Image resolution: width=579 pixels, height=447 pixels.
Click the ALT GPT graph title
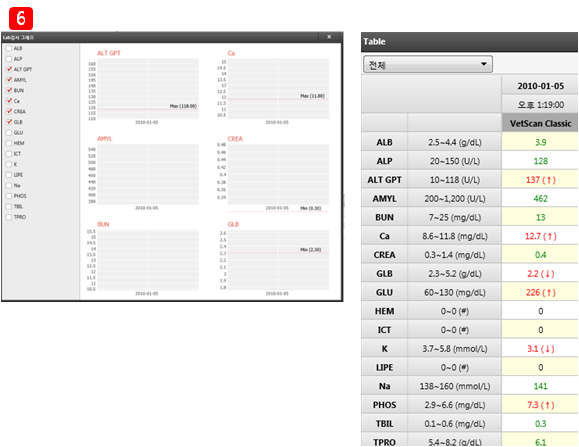(x=109, y=53)
